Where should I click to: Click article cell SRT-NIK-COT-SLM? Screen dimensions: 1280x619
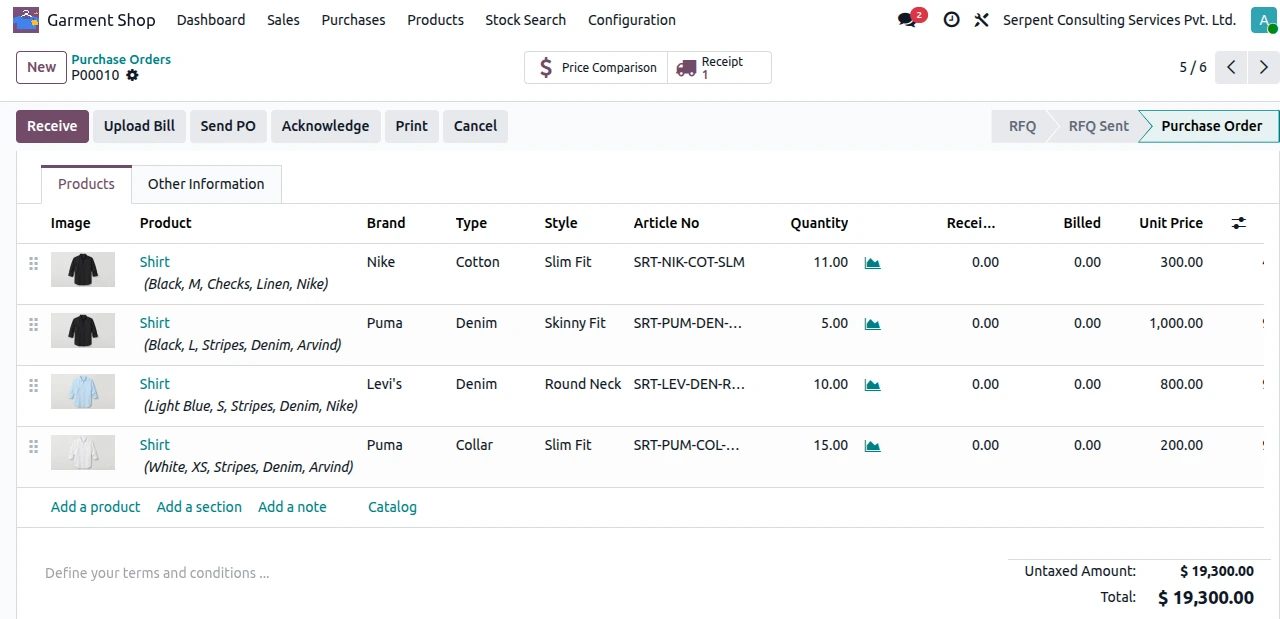pyautogui.click(x=689, y=262)
